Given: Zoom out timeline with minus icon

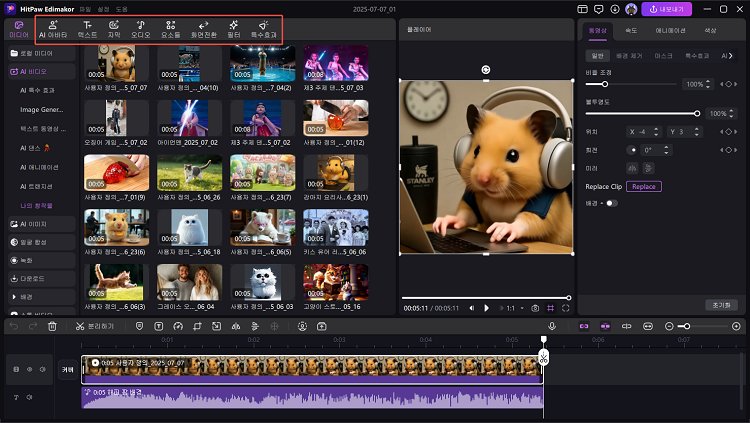Looking at the screenshot, I should [x=669, y=326].
